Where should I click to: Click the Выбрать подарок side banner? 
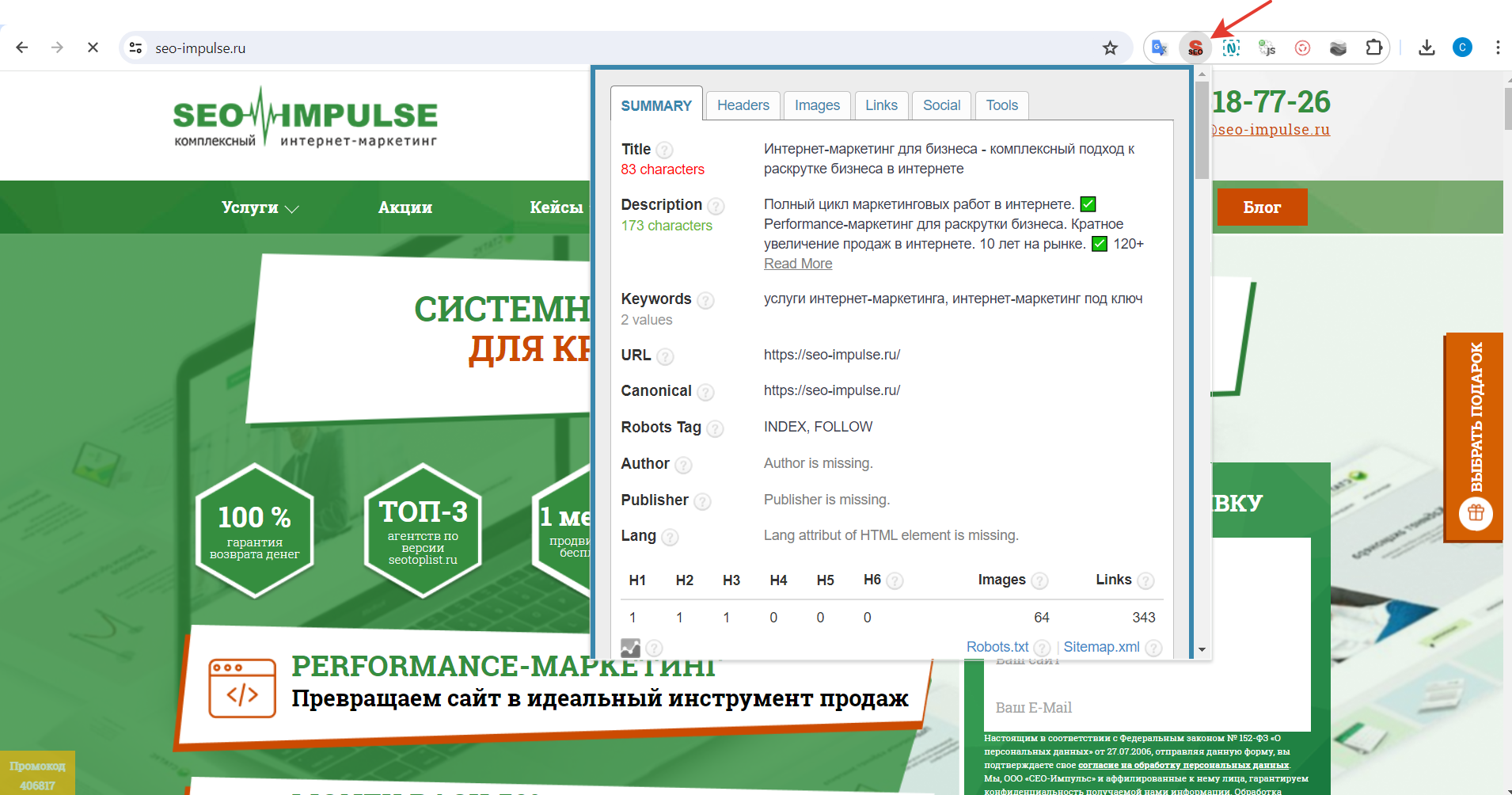pyautogui.click(x=1474, y=436)
